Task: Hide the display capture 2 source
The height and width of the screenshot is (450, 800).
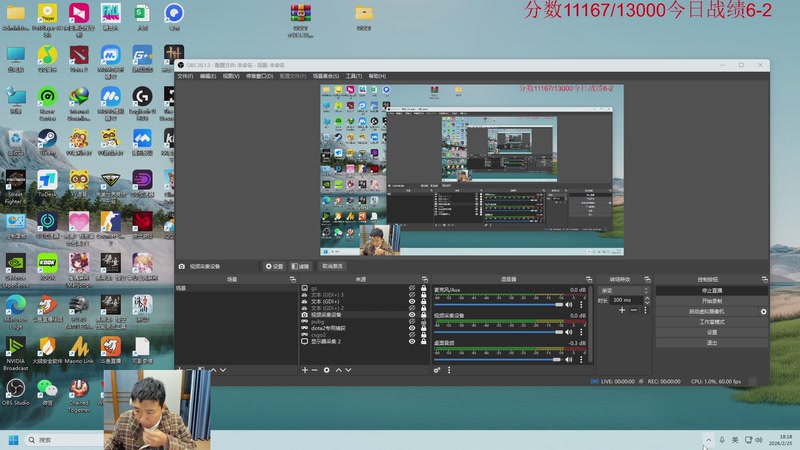Action: [412, 341]
